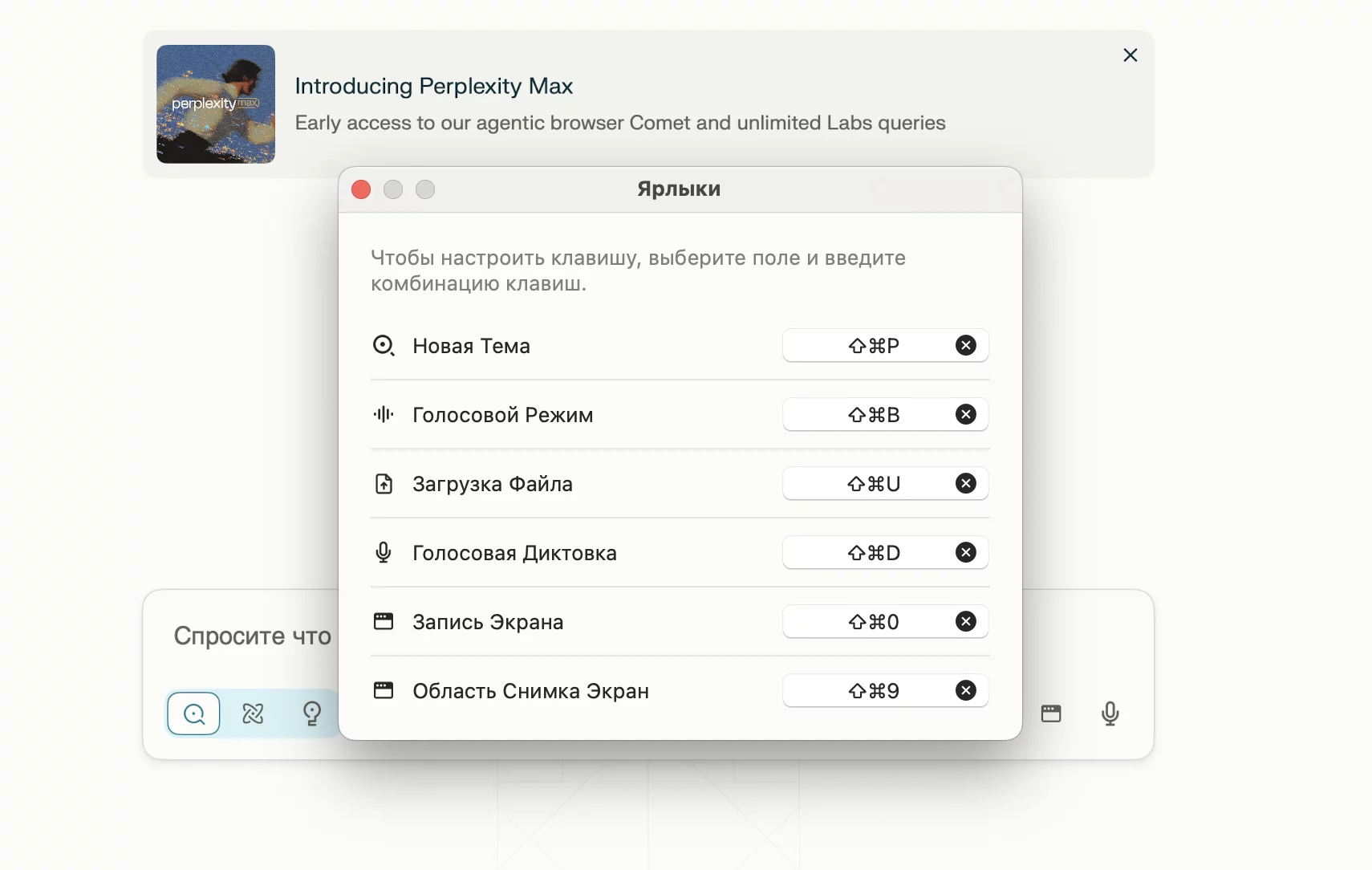This screenshot has width=1372, height=870.
Task: Close the Ярлыки window
Action: pyautogui.click(x=361, y=189)
